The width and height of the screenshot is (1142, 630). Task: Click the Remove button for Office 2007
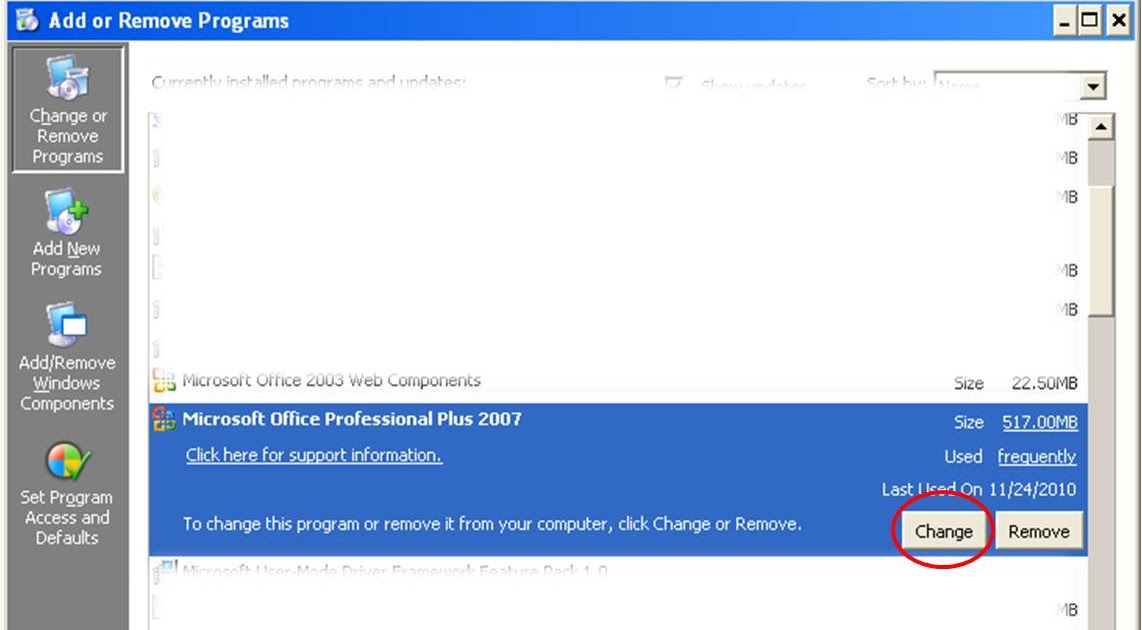click(1039, 531)
